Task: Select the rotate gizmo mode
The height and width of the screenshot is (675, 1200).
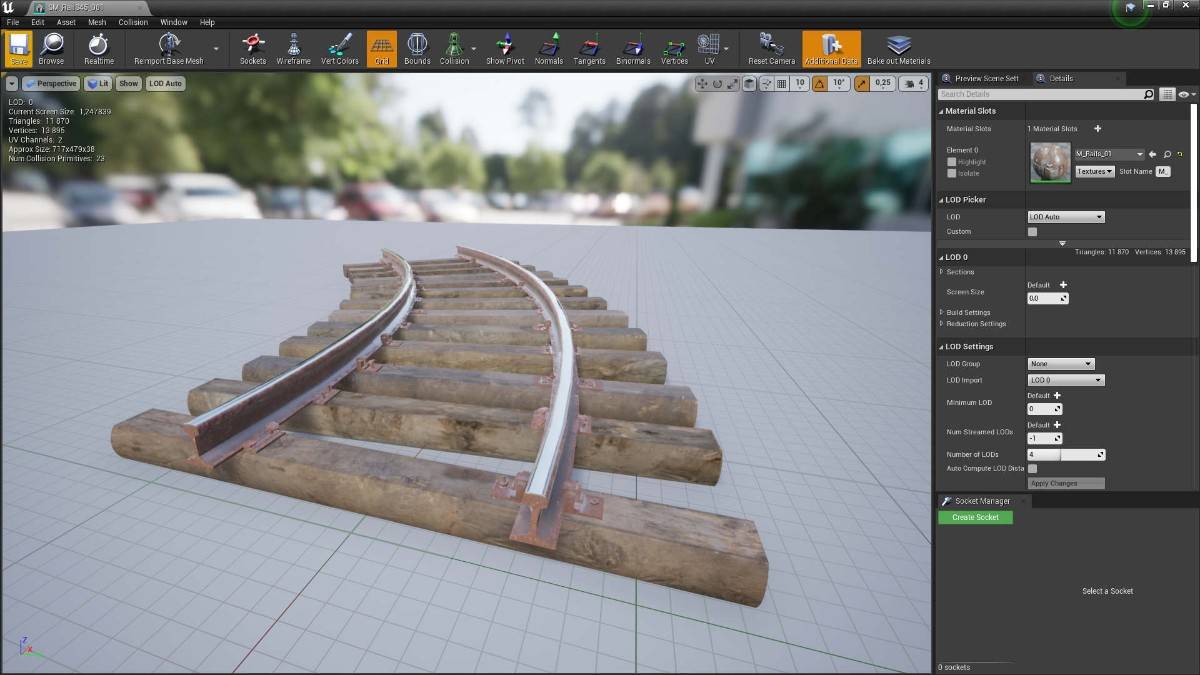Action: [x=718, y=84]
